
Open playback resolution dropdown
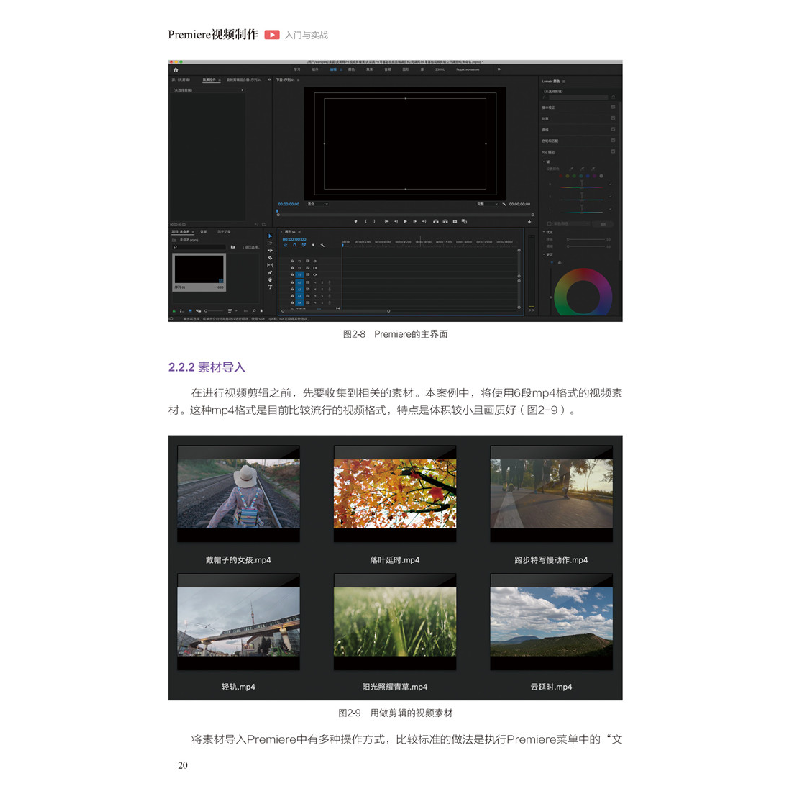pyautogui.click(x=488, y=204)
